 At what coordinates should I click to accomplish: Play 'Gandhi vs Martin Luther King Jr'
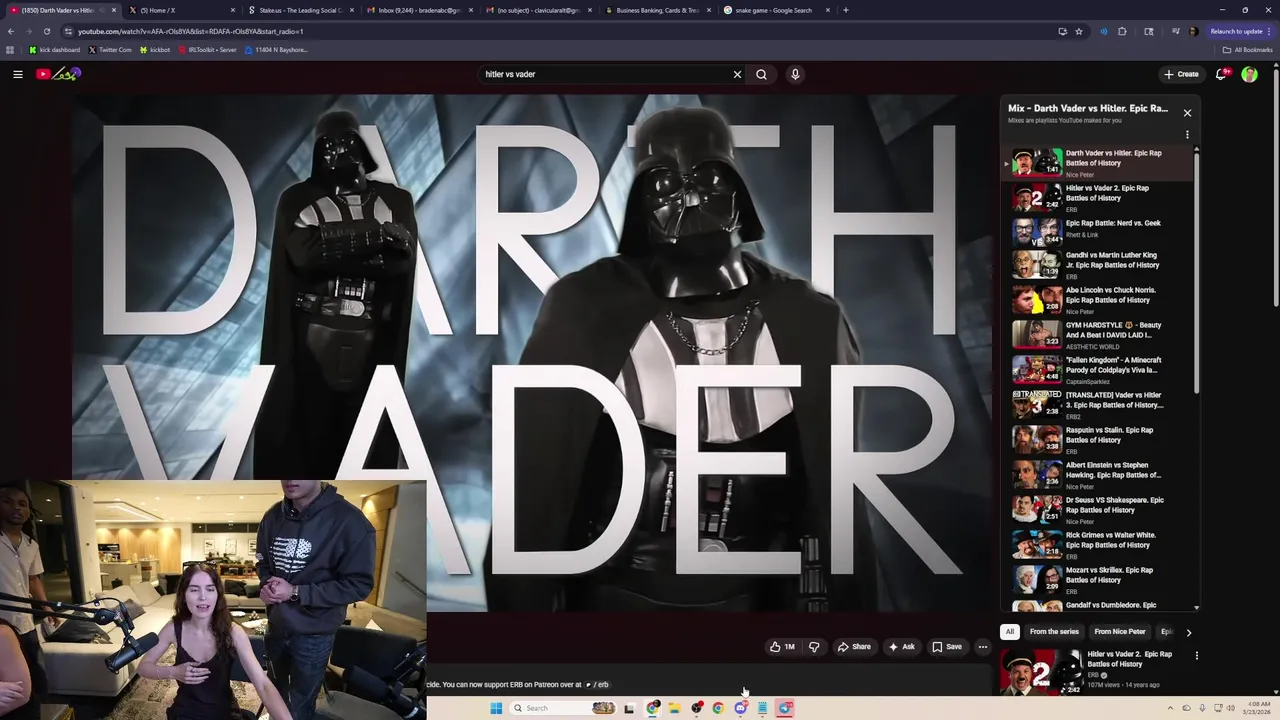1098,265
